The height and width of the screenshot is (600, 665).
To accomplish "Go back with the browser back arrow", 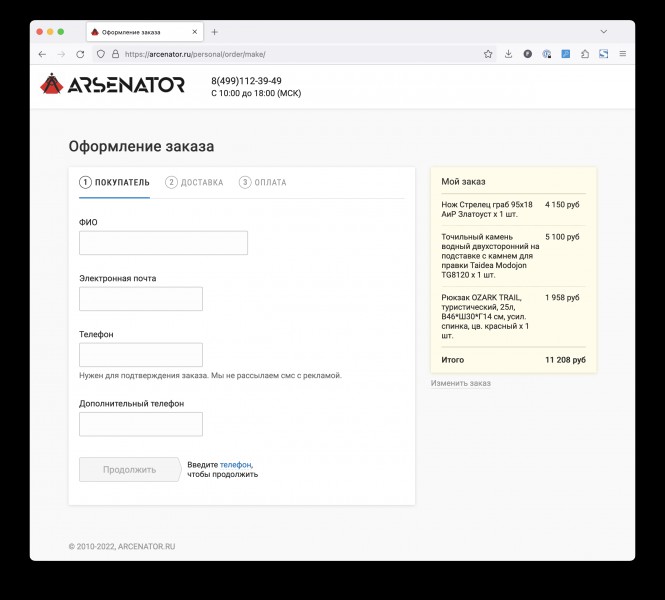I will click(x=42, y=54).
